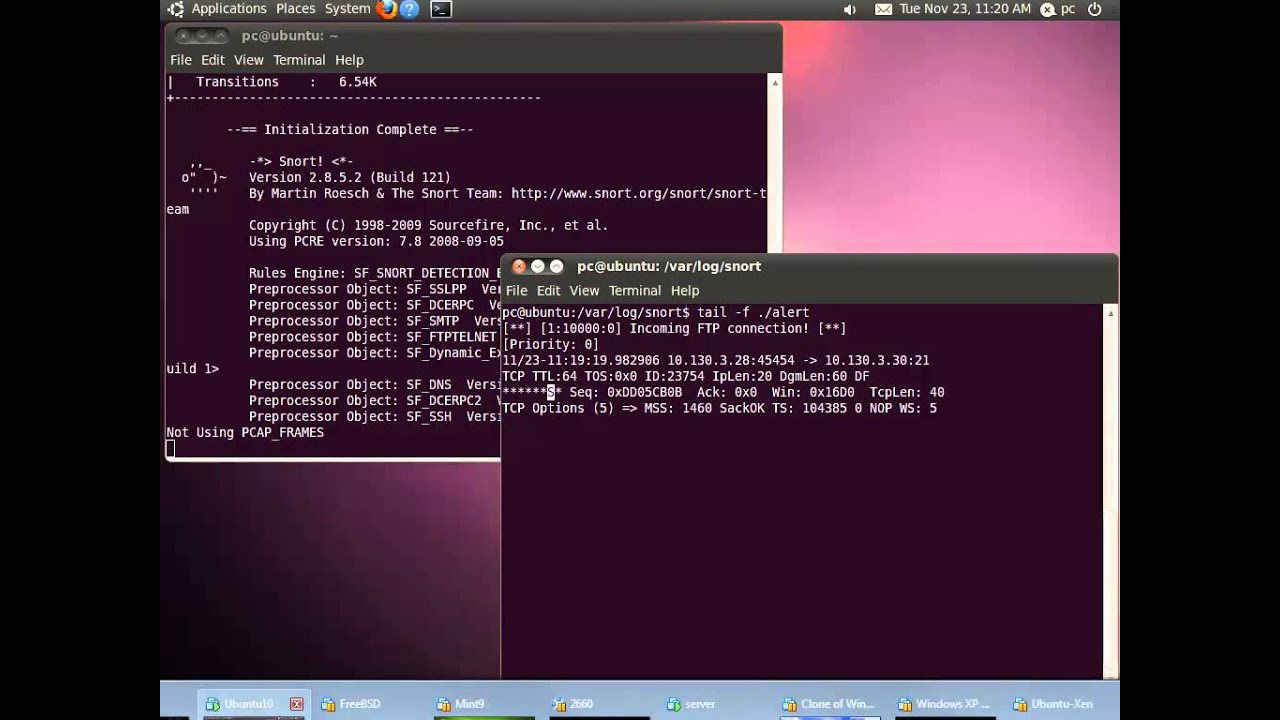
Task: Click the TCP Options line in alert
Action: pyautogui.click(x=719, y=409)
